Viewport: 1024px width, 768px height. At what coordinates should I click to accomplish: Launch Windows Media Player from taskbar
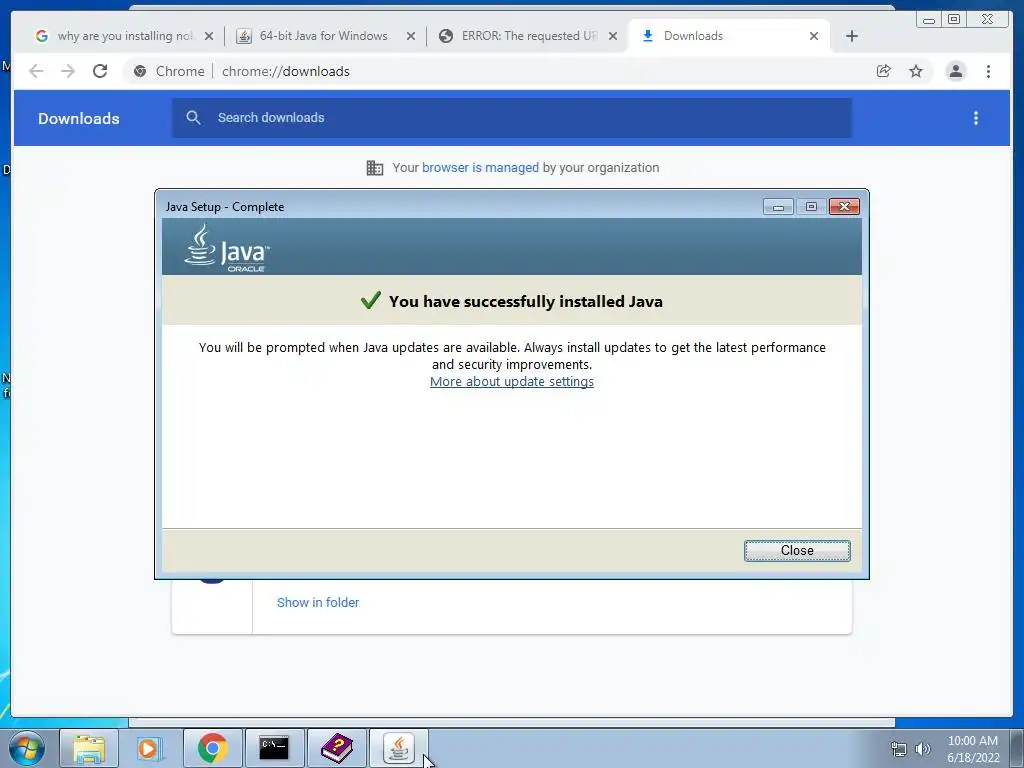click(x=150, y=748)
